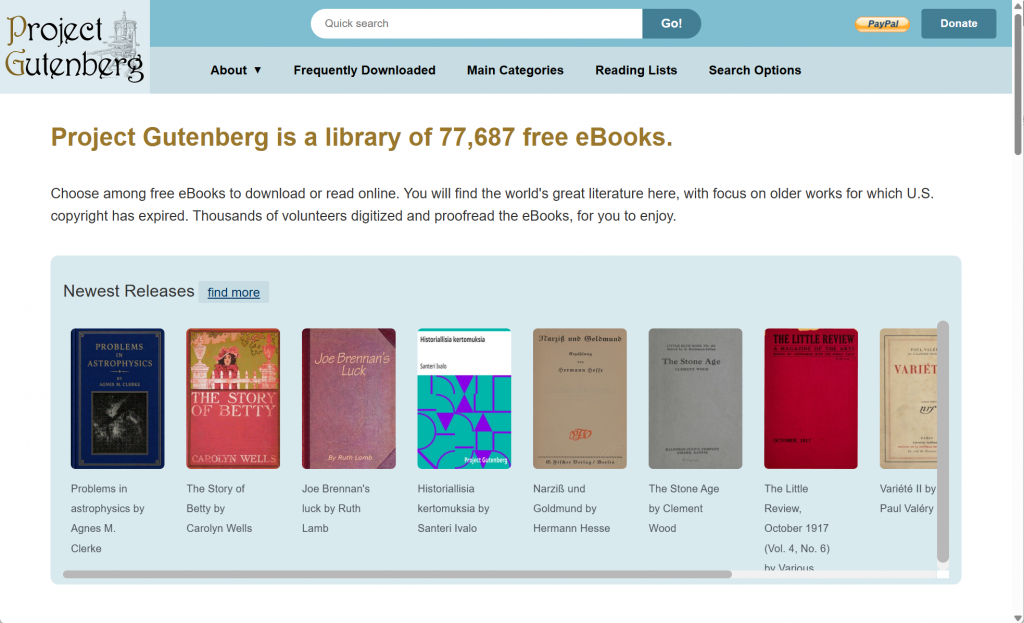Open Main Categories menu item
The image size is (1024, 623).
515,70
